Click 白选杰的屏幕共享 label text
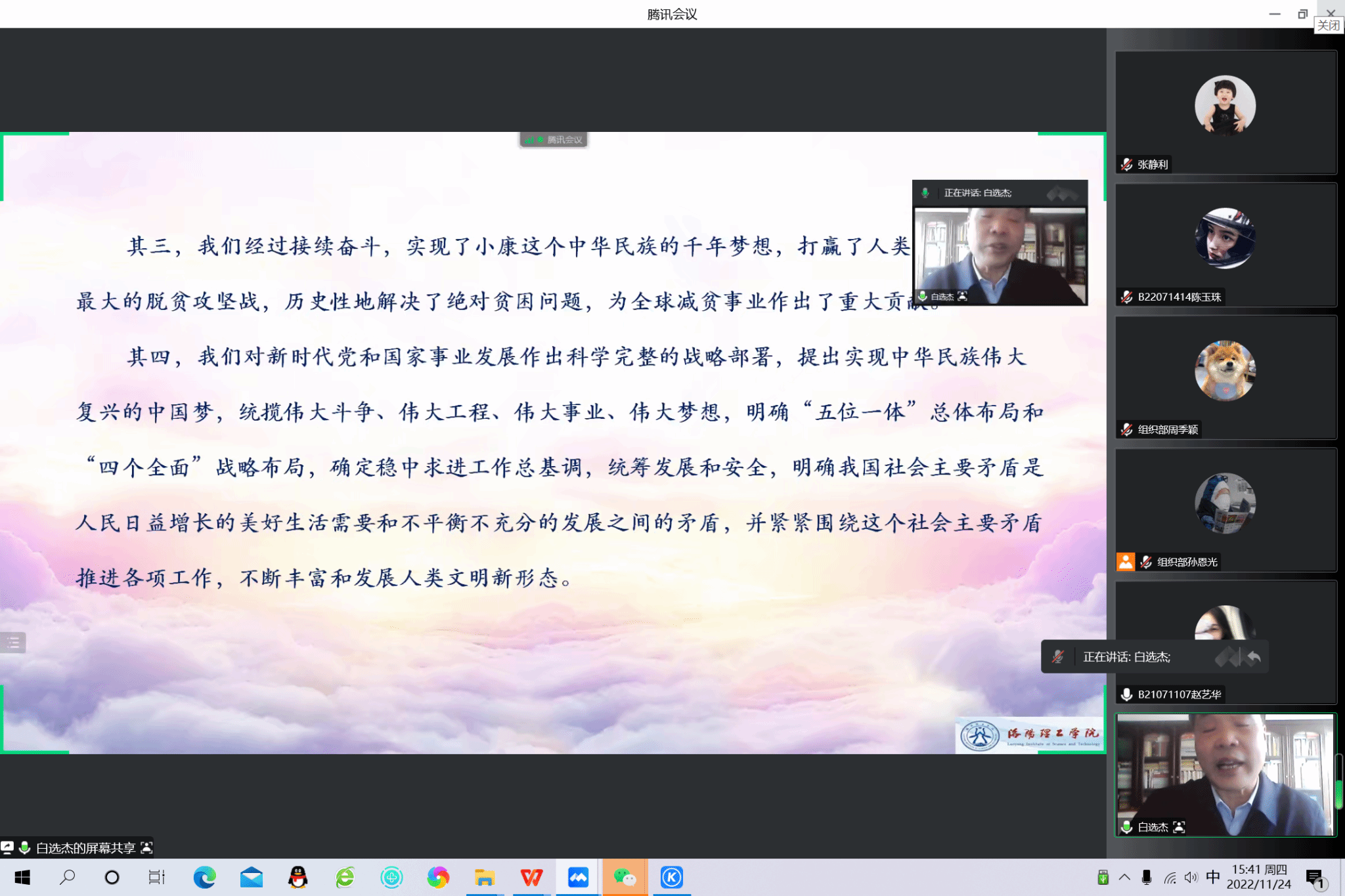This screenshot has width=1345, height=896. 85,848
